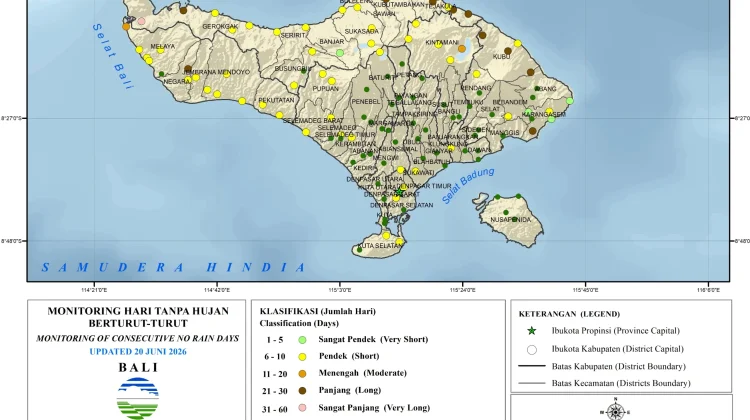The width and height of the screenshot is (750, 420).
Task: Click the GEROKGAK label
Action: [221, 26]
